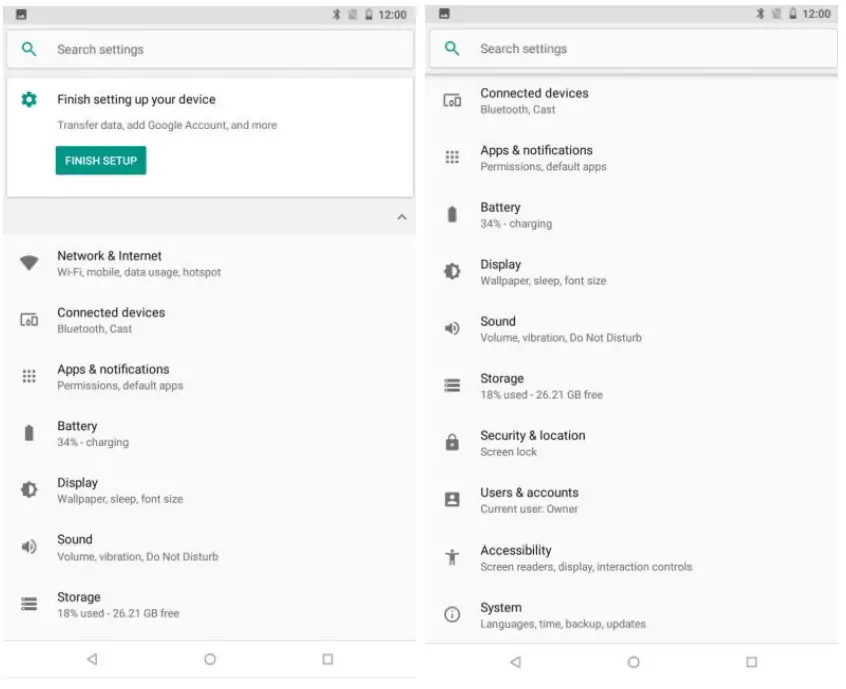Tap Recents square button in left screen
The image size is (846, 689).
(328, 659)
